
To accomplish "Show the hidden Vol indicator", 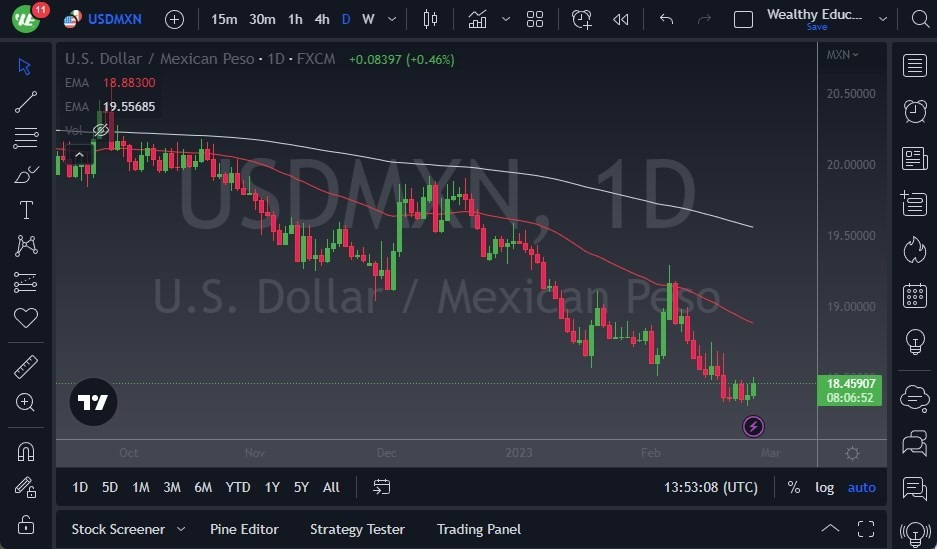I will (x=100, y=130).
